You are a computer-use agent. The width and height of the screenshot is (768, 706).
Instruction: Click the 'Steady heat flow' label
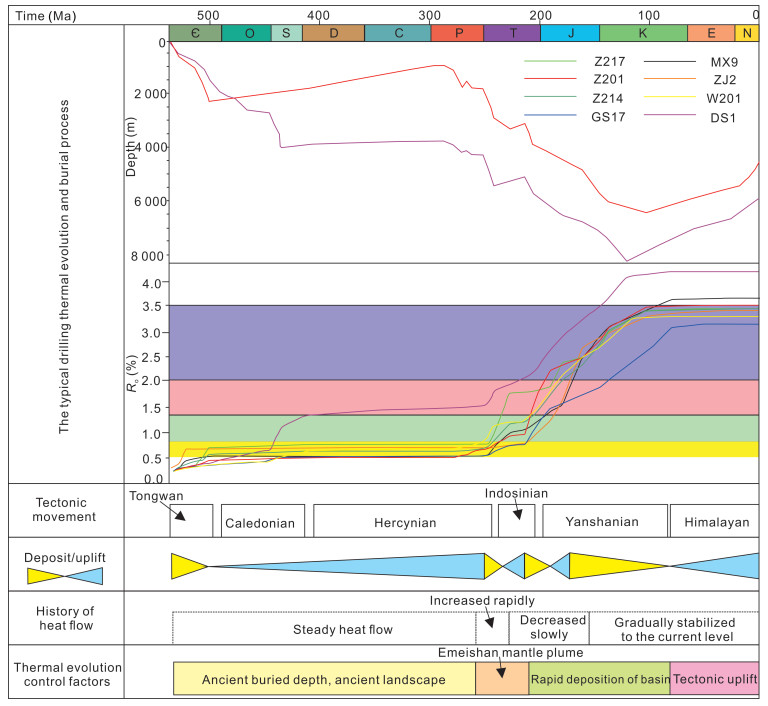point(343,629)
